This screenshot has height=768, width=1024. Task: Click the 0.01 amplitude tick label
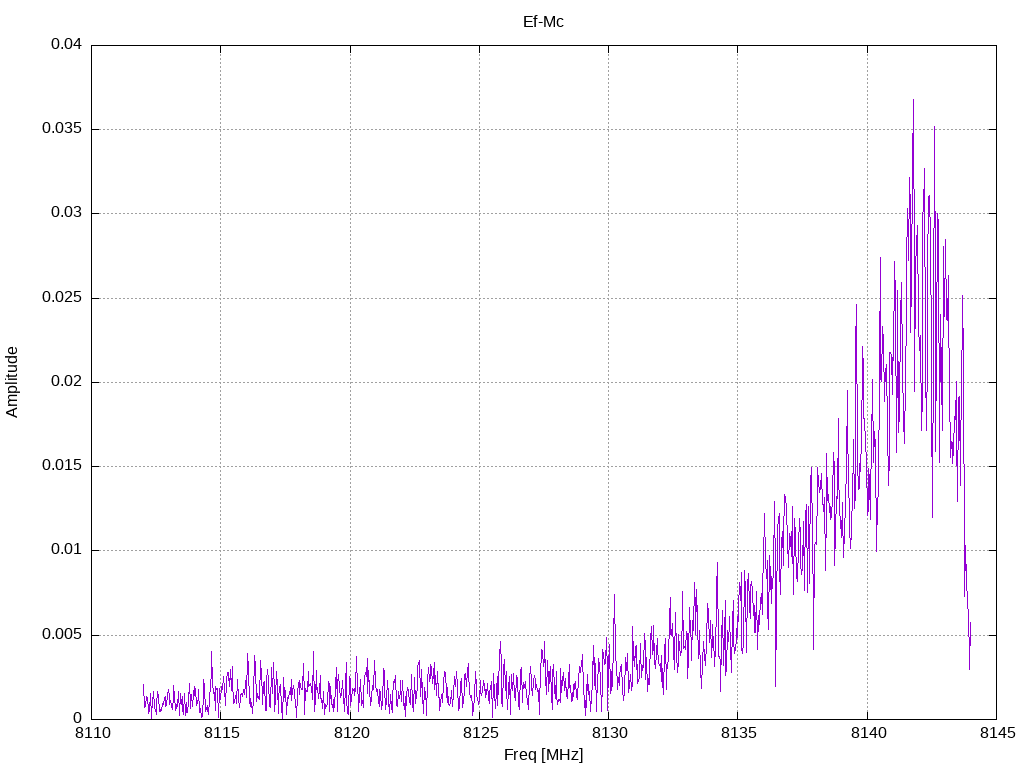coord(66,550)
